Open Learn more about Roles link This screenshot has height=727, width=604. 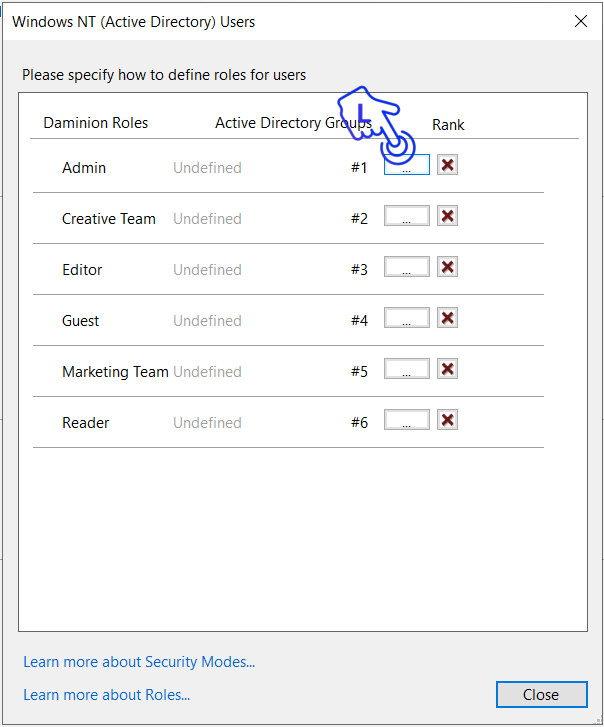click(107, 695)
